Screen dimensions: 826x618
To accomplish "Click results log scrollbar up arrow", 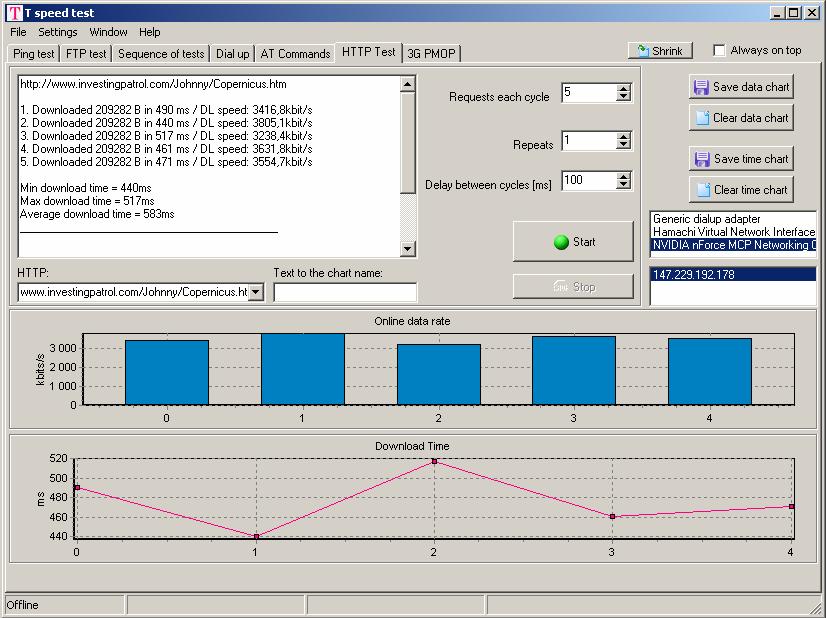I will tap(408, 84).
